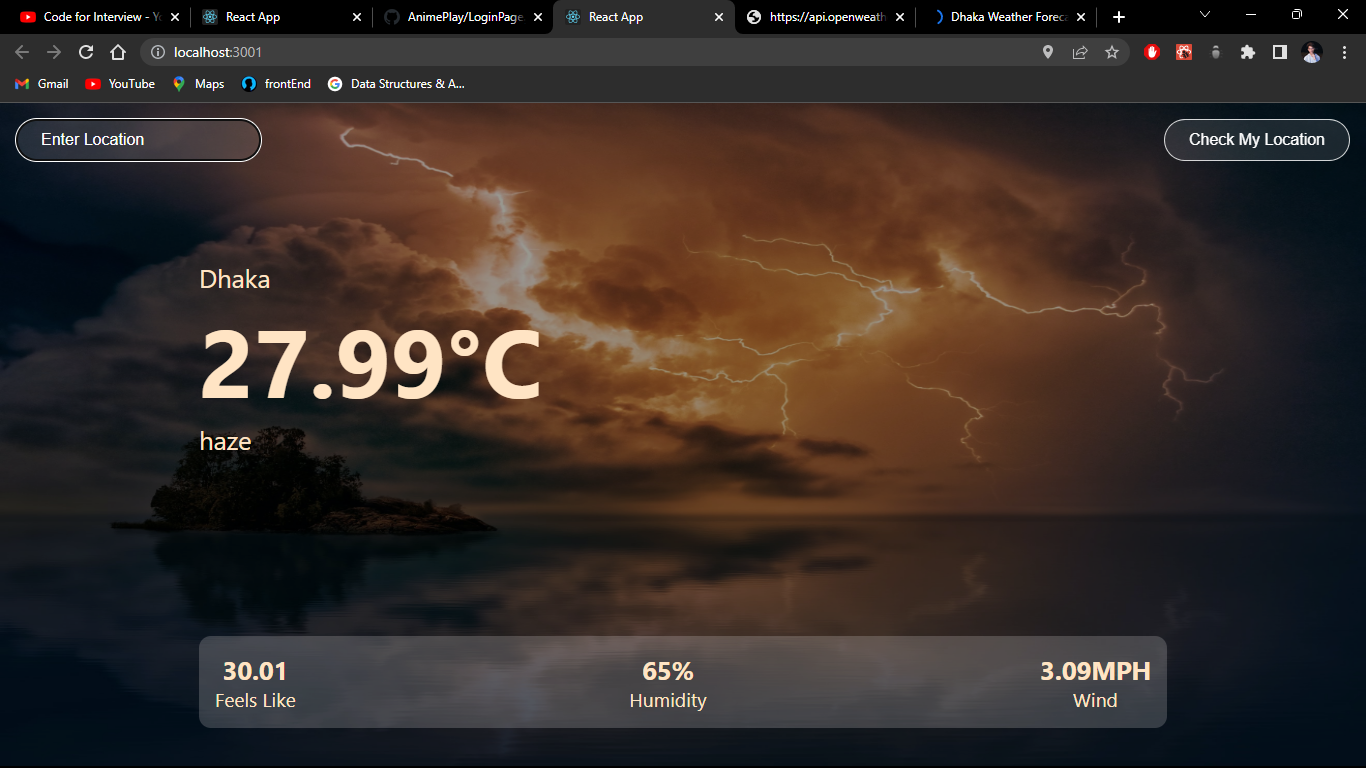Click the Check My Location button
This screenshot has width=1366, height=768.
tap(1256, 139)
